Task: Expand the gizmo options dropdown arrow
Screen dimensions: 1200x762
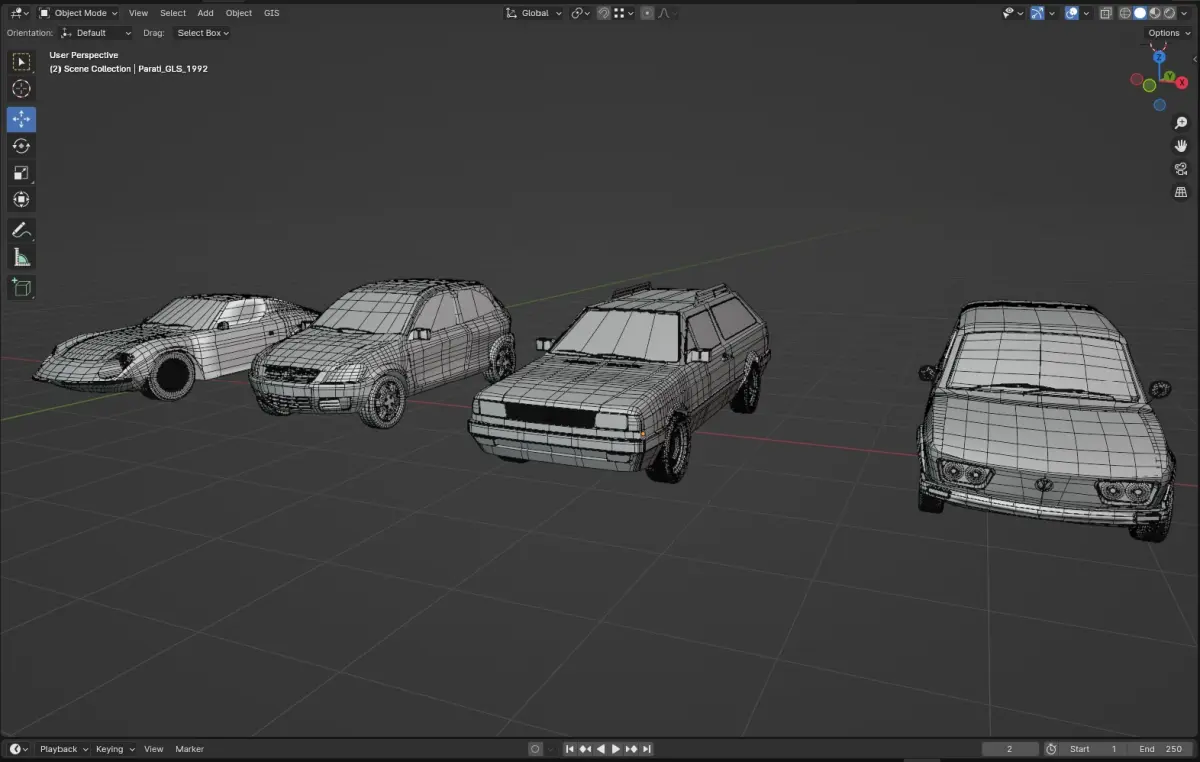Action: click(1053, 13)
